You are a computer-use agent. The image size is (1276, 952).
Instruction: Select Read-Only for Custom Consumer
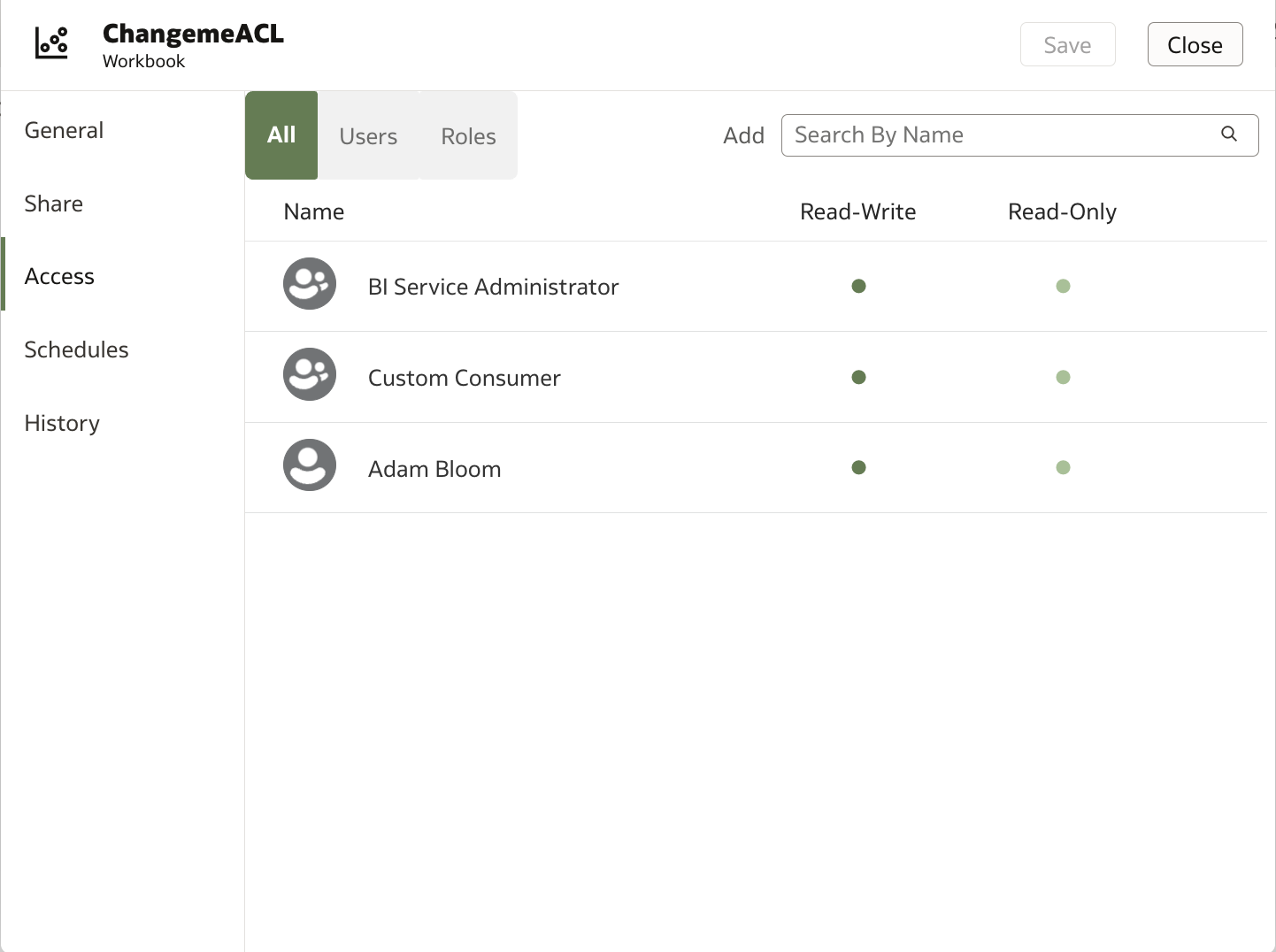pyautogui.click(x=1064, y=377)
